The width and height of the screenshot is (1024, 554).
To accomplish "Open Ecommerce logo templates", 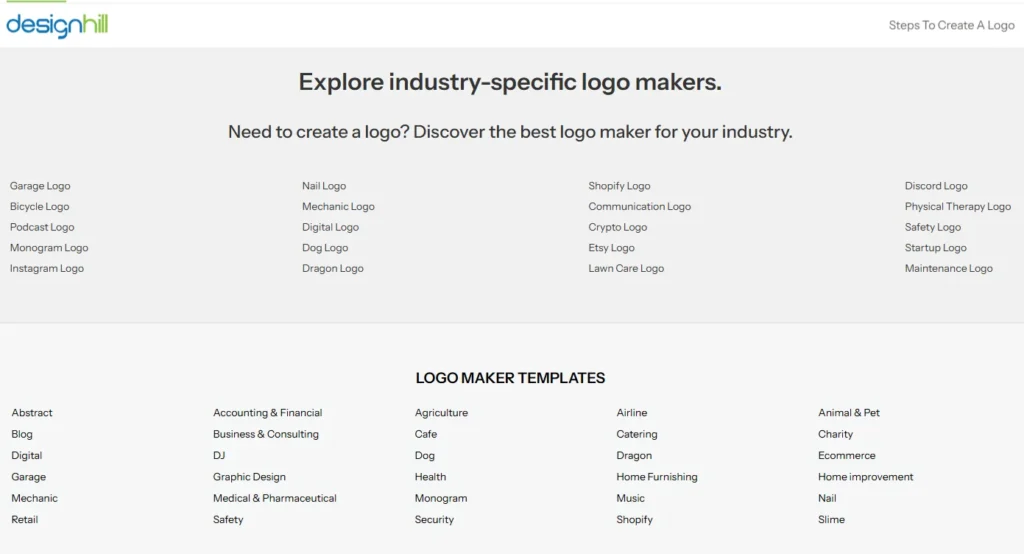I will coord(846,455).
